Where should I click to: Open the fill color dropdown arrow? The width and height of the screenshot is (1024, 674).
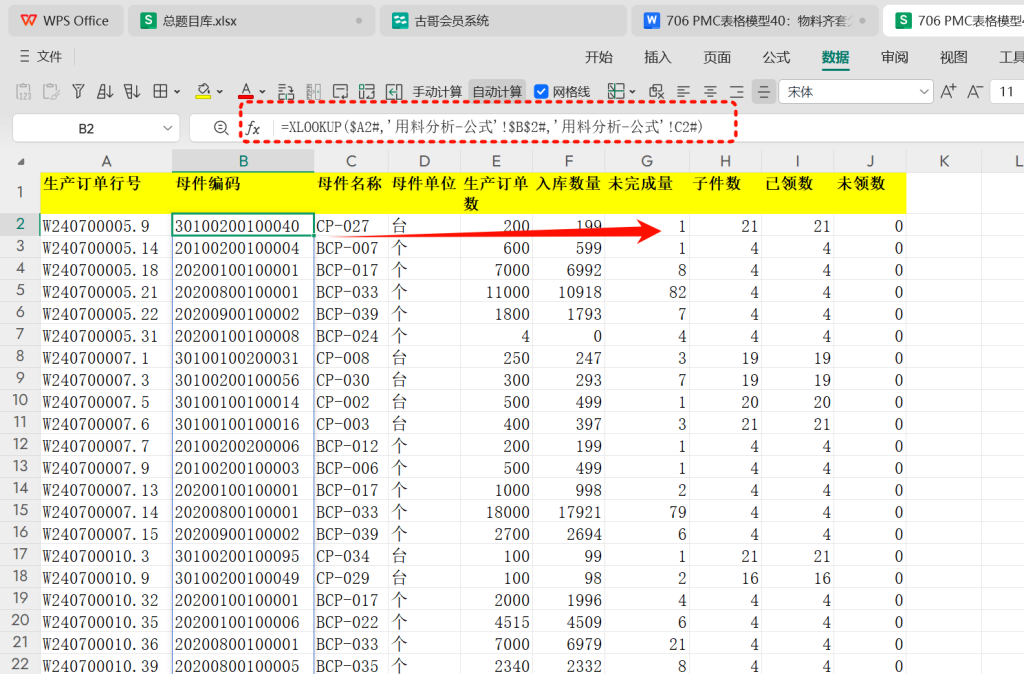click(219, 92)
